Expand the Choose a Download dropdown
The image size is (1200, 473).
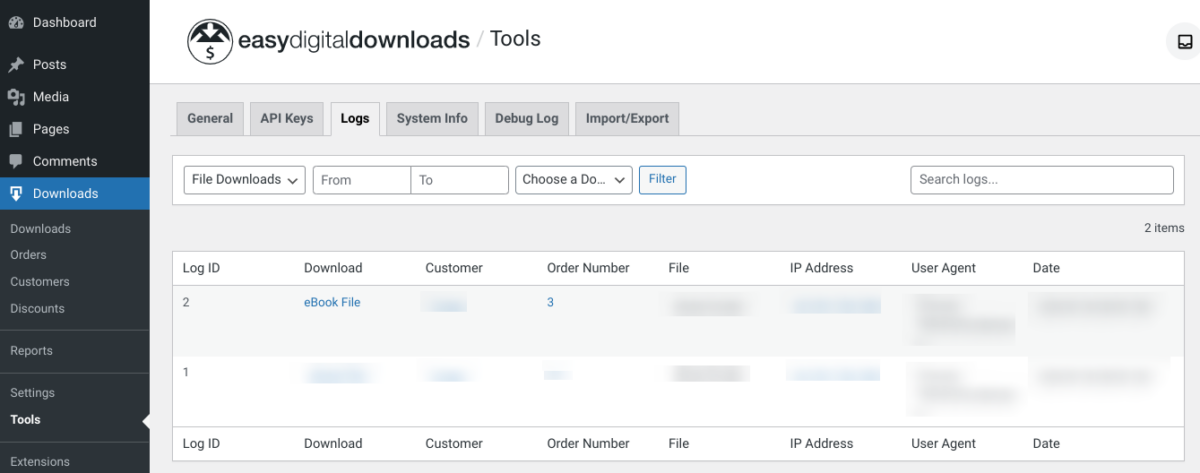tap(574, 180)
